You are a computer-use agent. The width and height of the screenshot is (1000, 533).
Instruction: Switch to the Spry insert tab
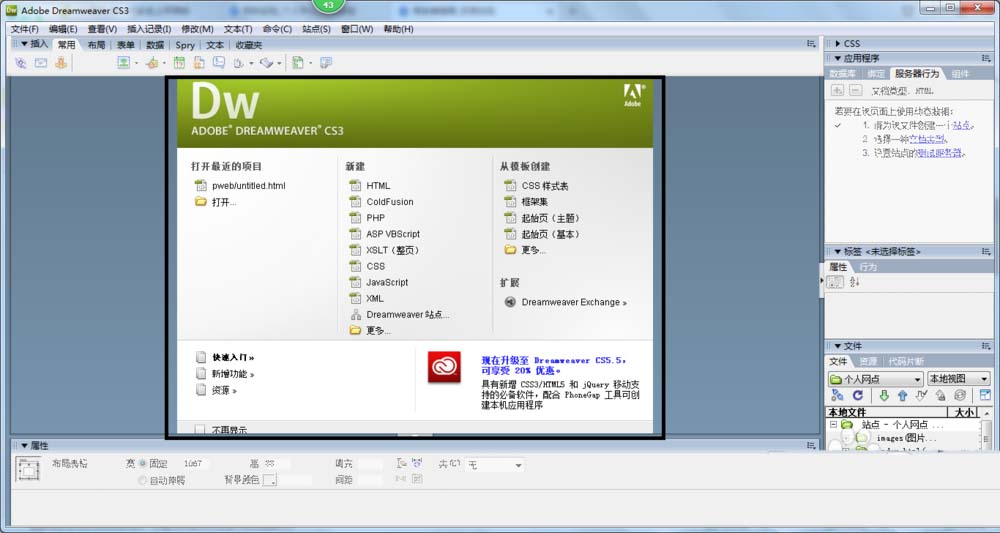pos(185,45)
